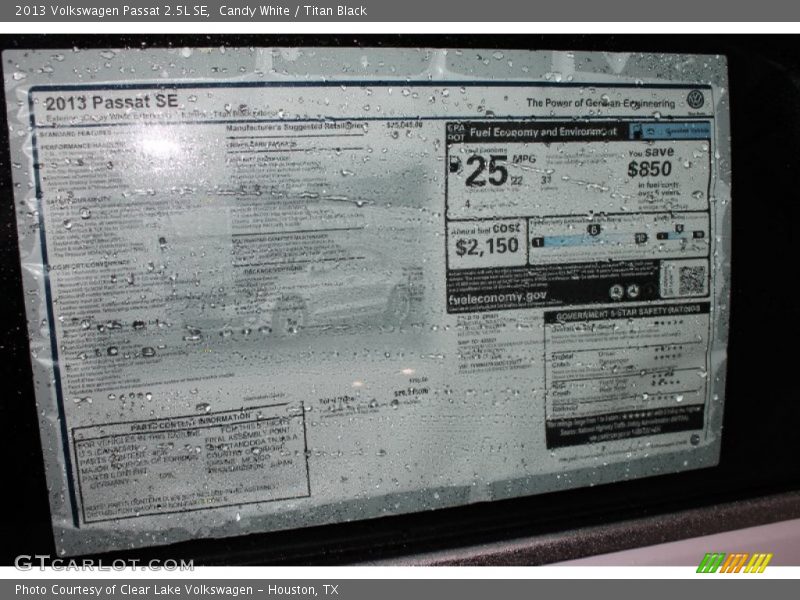Click the 'Fuel Economy and Environment' header
The image size is (800, 600).
pyautogui.click(x=543, y=132)
